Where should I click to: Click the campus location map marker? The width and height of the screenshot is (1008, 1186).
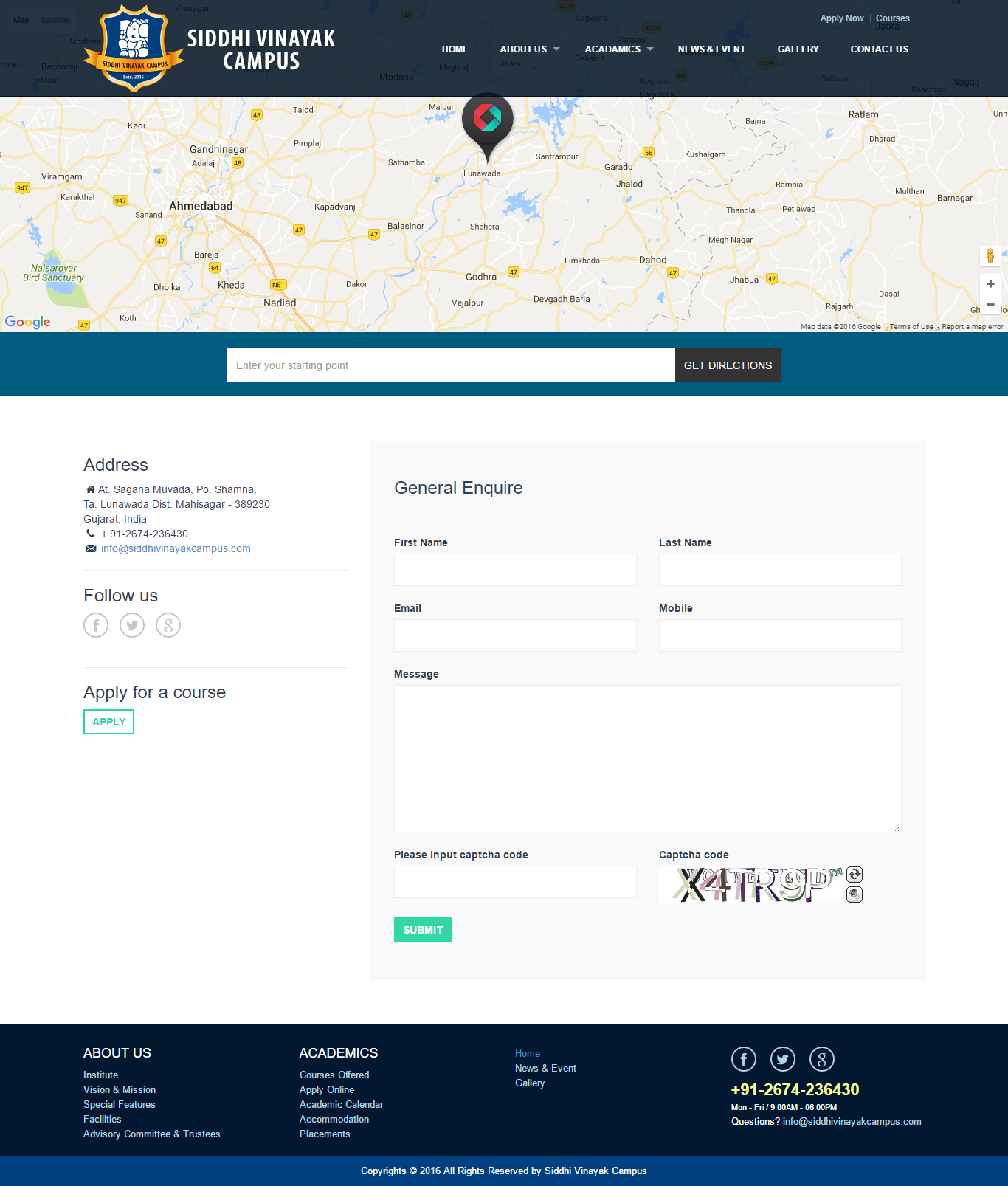pyautogui.click(x=487, y=127)
